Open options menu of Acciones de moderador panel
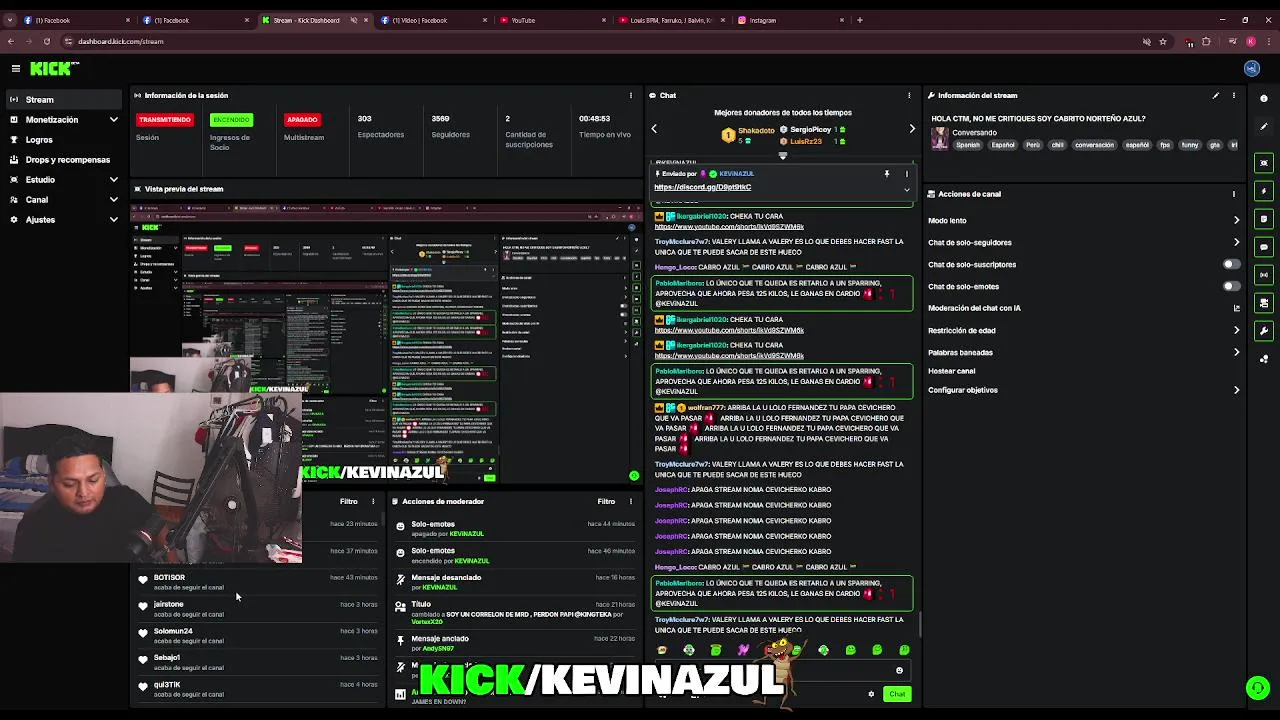Screen dimensions: 1280x720 click(x=630, y=501)
